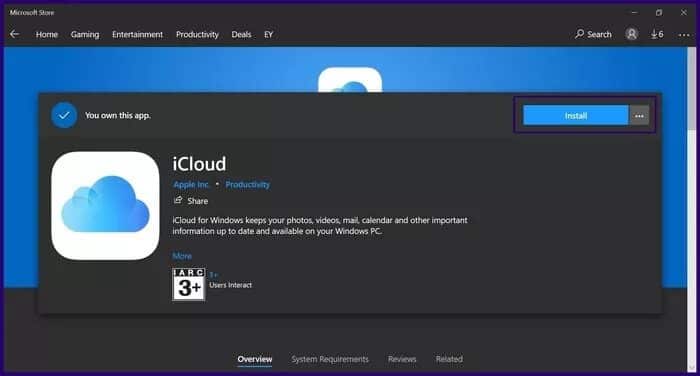The width and height of the screenshot is (700, 376).
Task: Open the Productivity category link
Action: coord(247,184)
